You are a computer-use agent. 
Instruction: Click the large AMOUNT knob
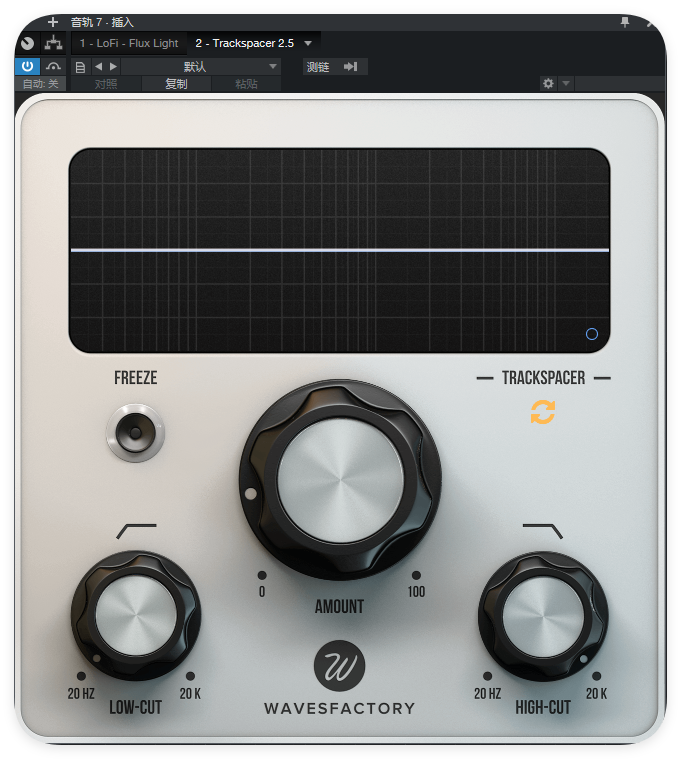pos(340,480)
